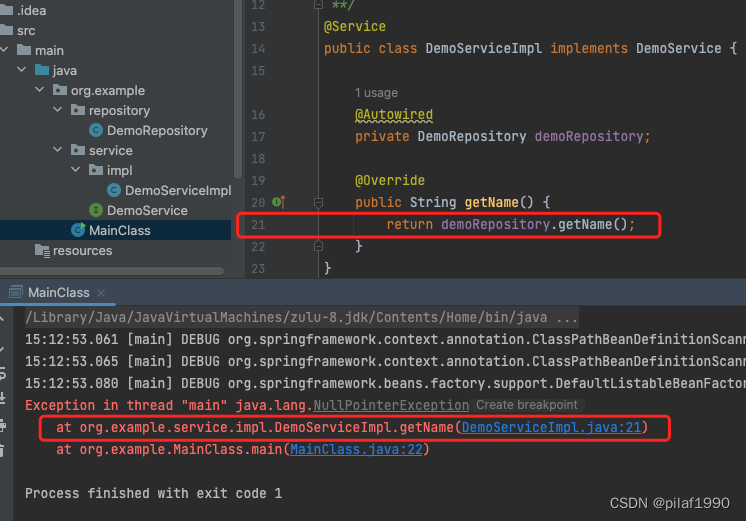This screenshot has height=521, width=746.
Task: Switch to the MainClass run tab
Action: 59,293
